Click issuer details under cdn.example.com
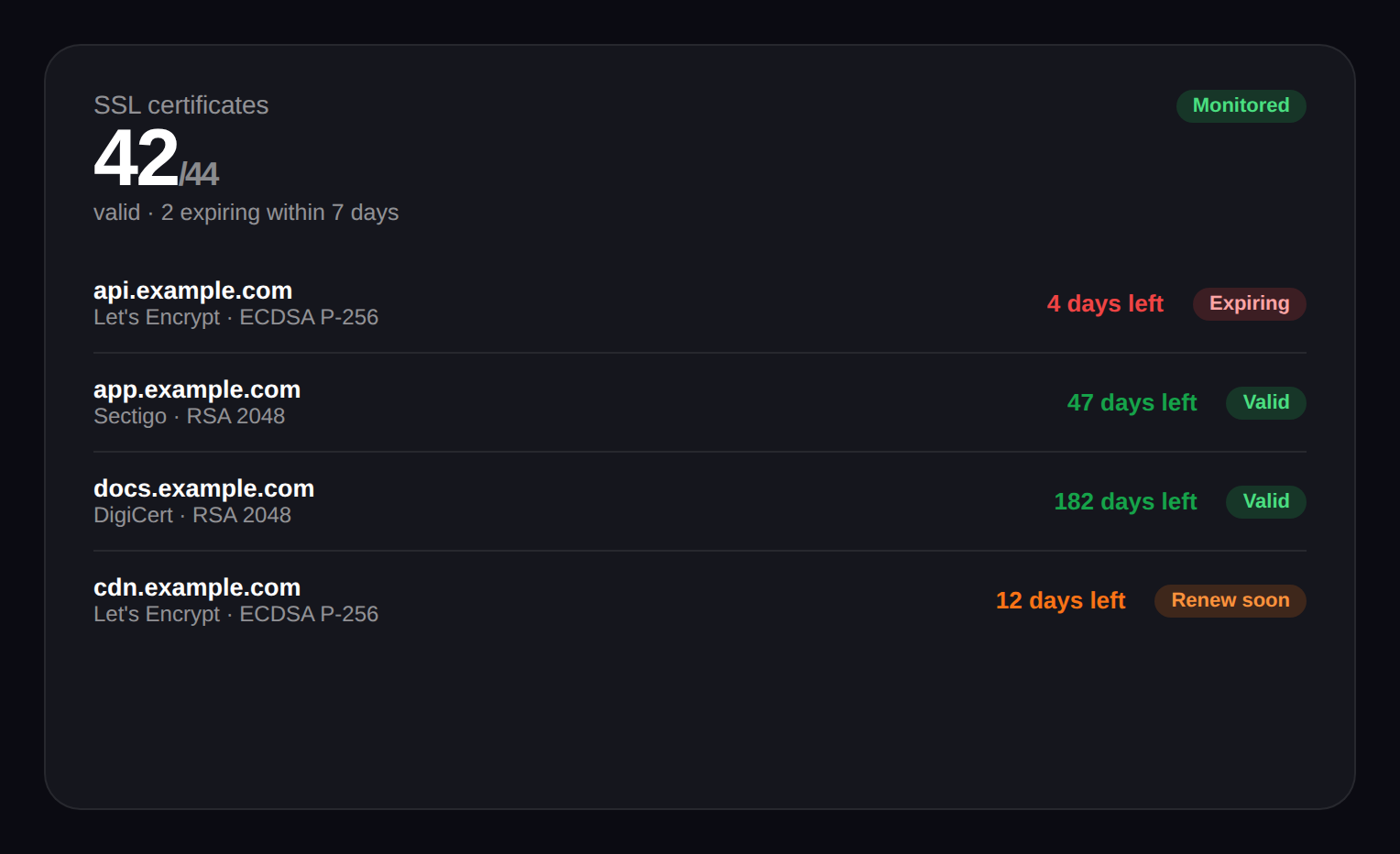 coord(235,614)
